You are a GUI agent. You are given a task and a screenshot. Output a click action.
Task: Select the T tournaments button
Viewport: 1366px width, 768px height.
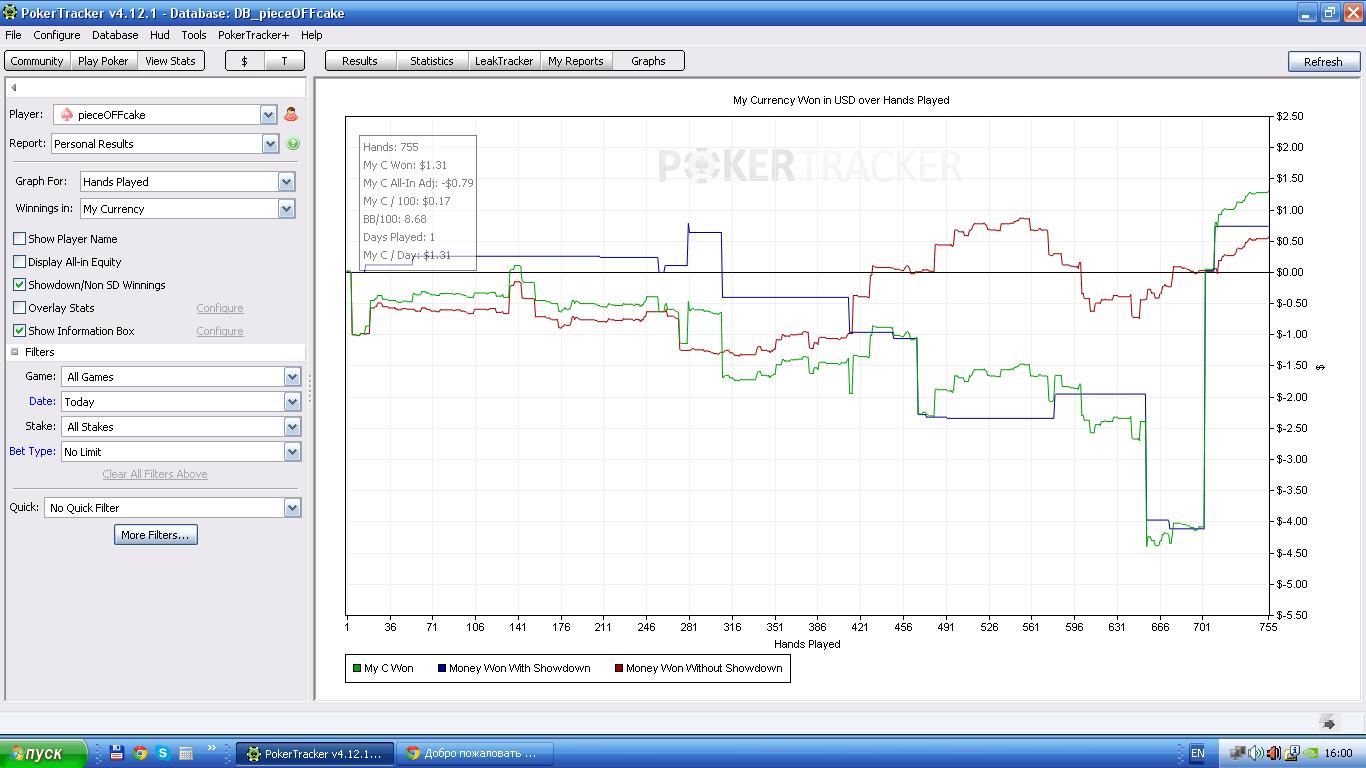point(284,61)
